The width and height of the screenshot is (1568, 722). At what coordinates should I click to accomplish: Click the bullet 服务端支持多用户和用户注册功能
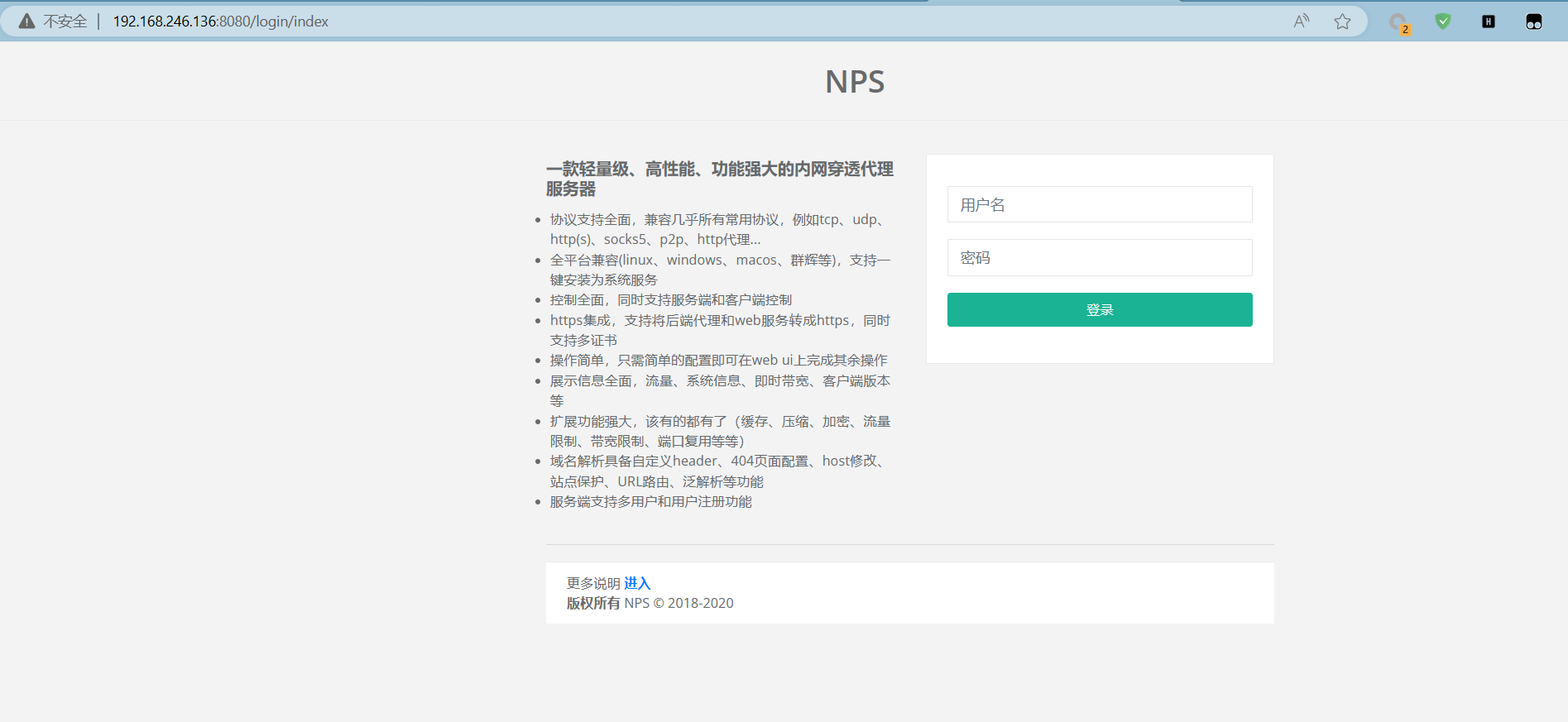(650, 501)
